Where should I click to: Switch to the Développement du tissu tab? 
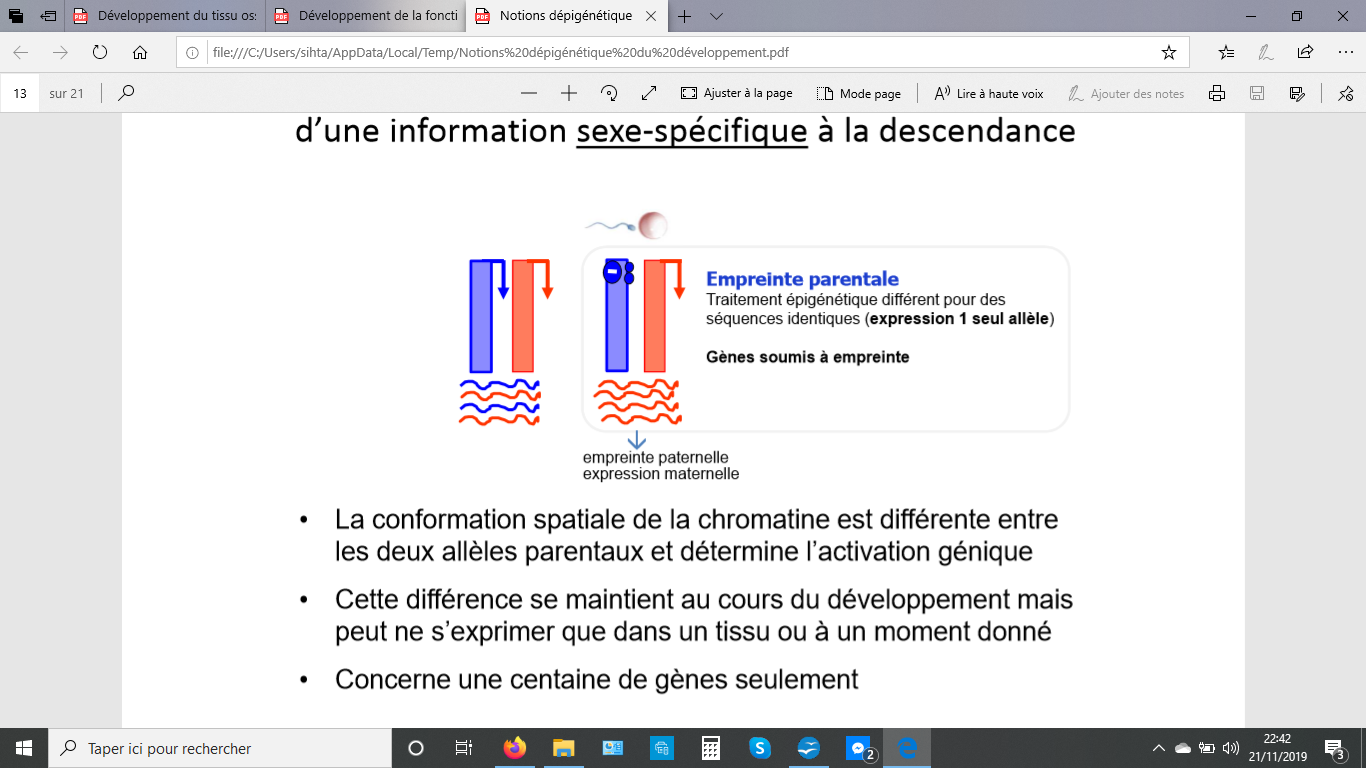click(x=165, y=16)
